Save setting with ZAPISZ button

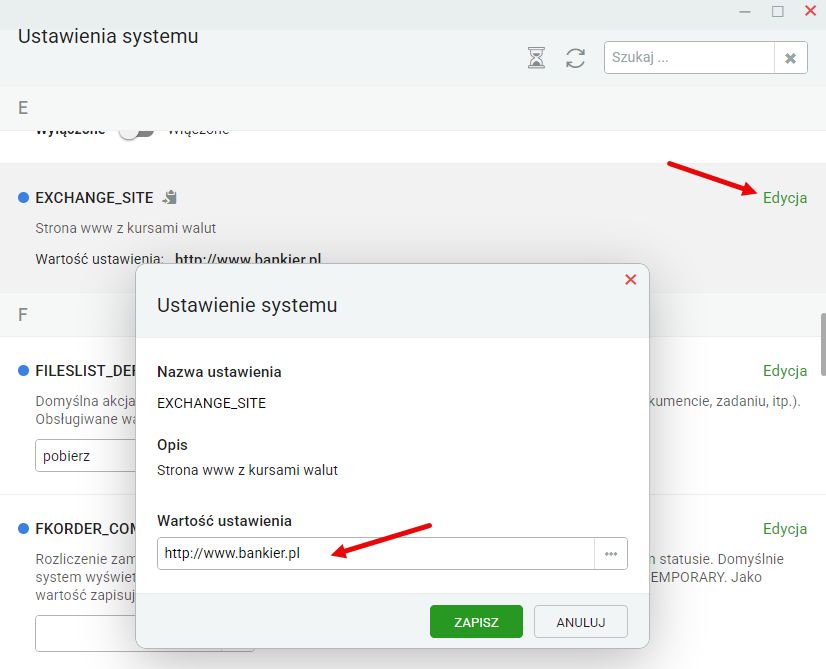click(x=476, y=622)
